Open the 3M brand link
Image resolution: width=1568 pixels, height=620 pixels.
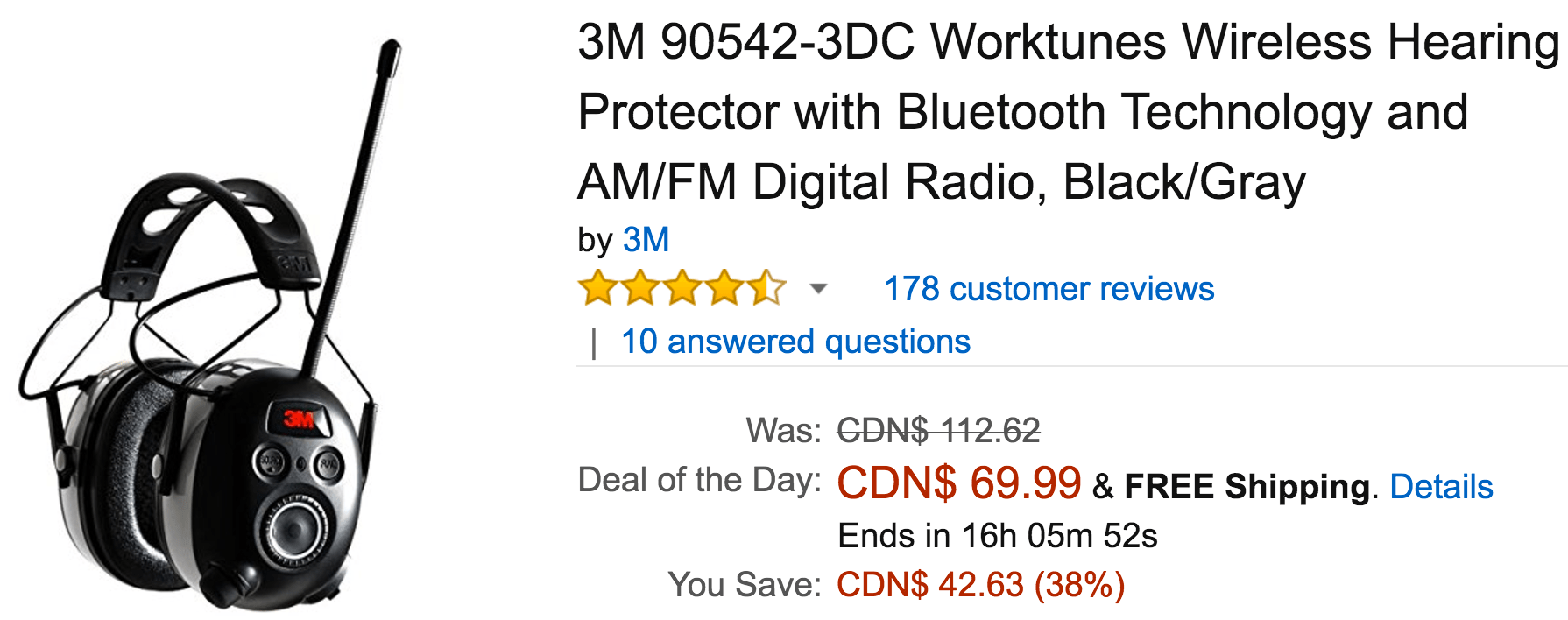(x=646, y=239)
